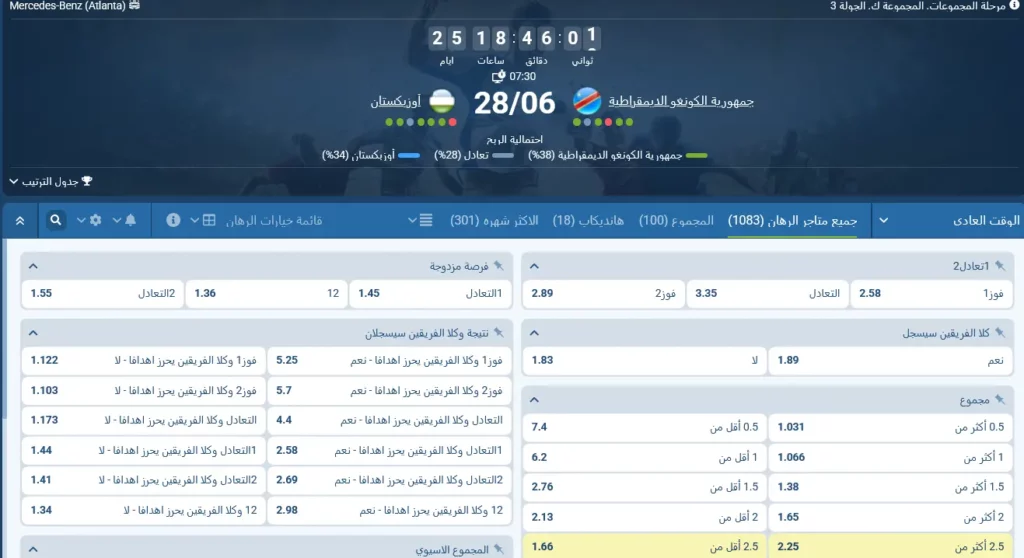Select جميع متاجر الرهان (1083) tab
Image resolution: width=1024 pixels, height=558 pixels.
(792, 221)
